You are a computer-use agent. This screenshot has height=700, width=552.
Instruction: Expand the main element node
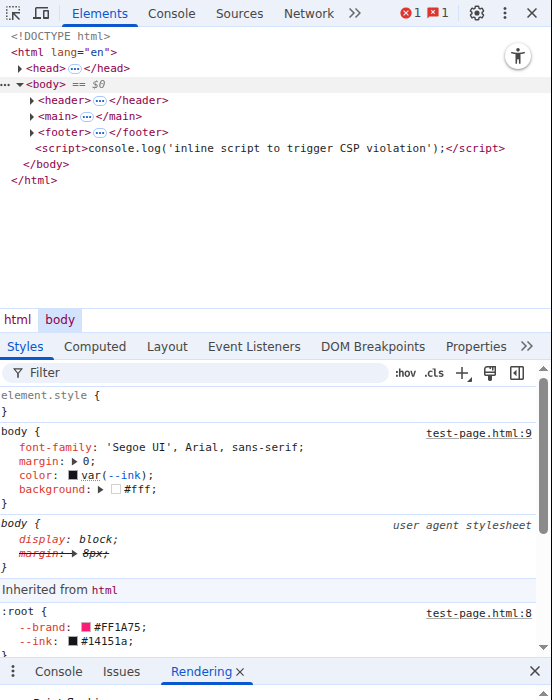(x=32, y=117)
